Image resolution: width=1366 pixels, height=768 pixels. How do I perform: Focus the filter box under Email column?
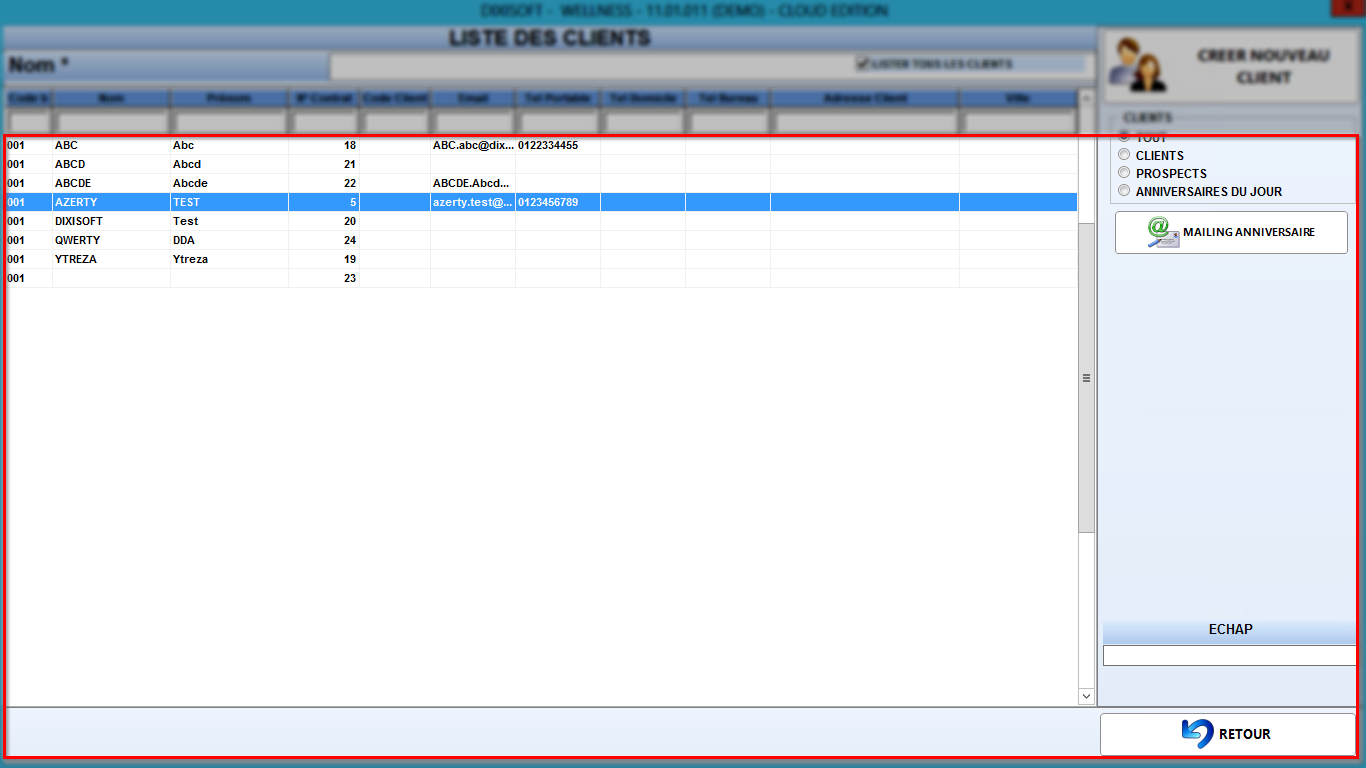[x=473, y=122]
